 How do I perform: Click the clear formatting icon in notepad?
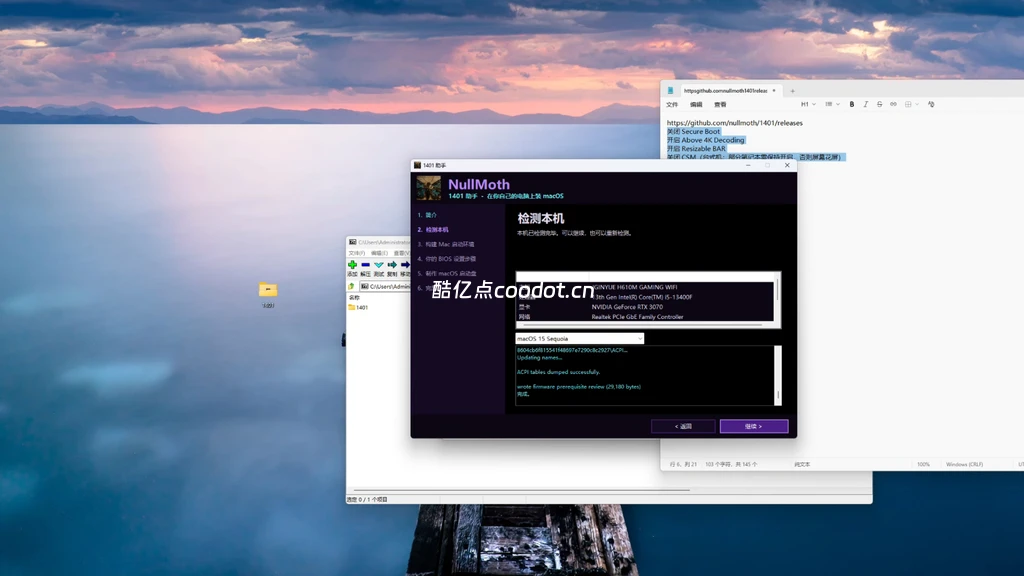coord(931,104)
